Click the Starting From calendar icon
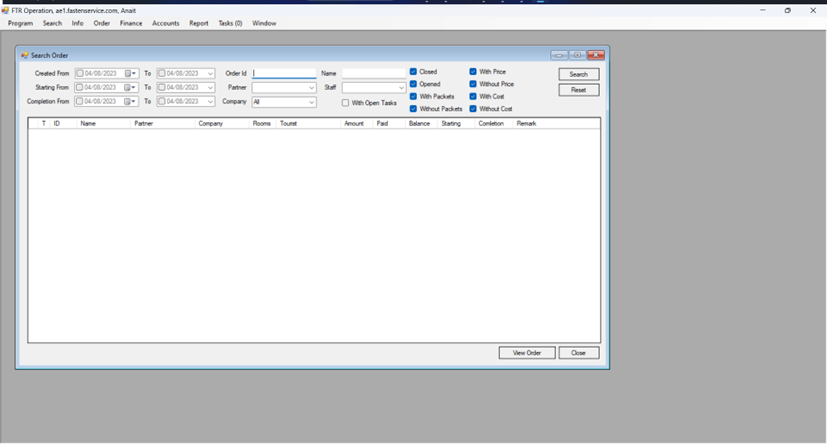The width and height of the screenshot is (827, 444). click(x=129, y=88)
